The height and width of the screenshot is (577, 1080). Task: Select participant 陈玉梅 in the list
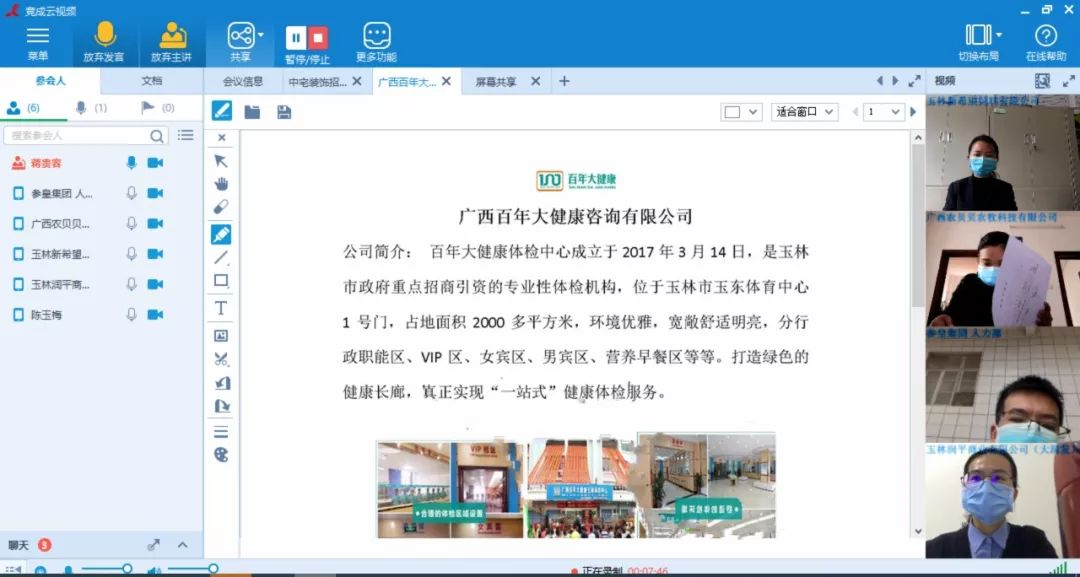pos(101,315)
